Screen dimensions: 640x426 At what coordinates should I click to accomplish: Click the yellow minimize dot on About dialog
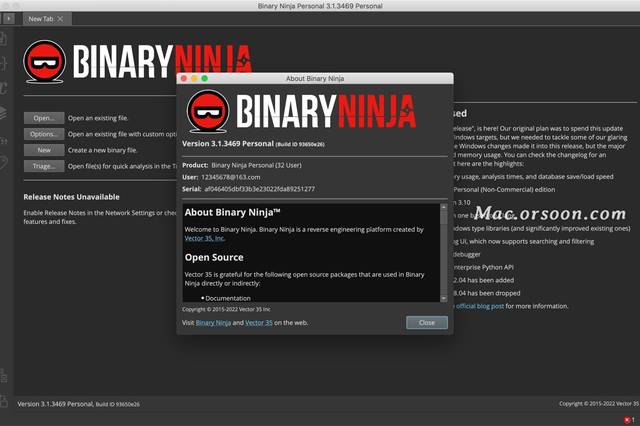click(194, 78)
